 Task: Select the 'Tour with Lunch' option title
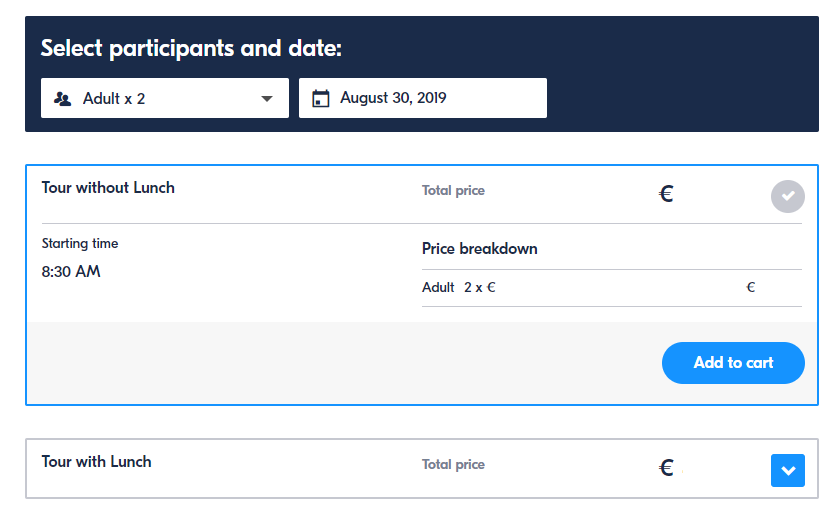[97, 462]
